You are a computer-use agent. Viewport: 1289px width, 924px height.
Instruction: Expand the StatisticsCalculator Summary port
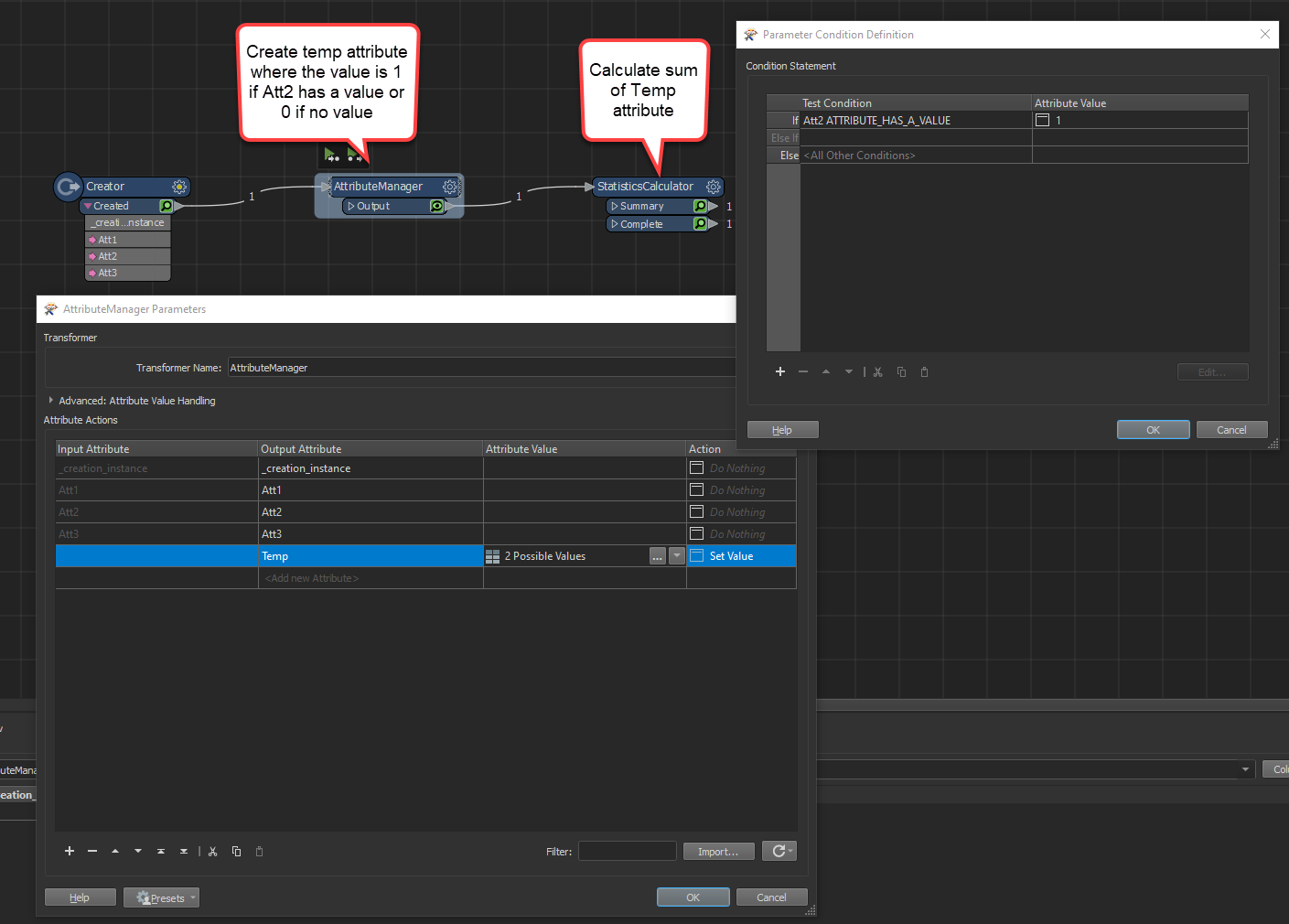[615, 207]
